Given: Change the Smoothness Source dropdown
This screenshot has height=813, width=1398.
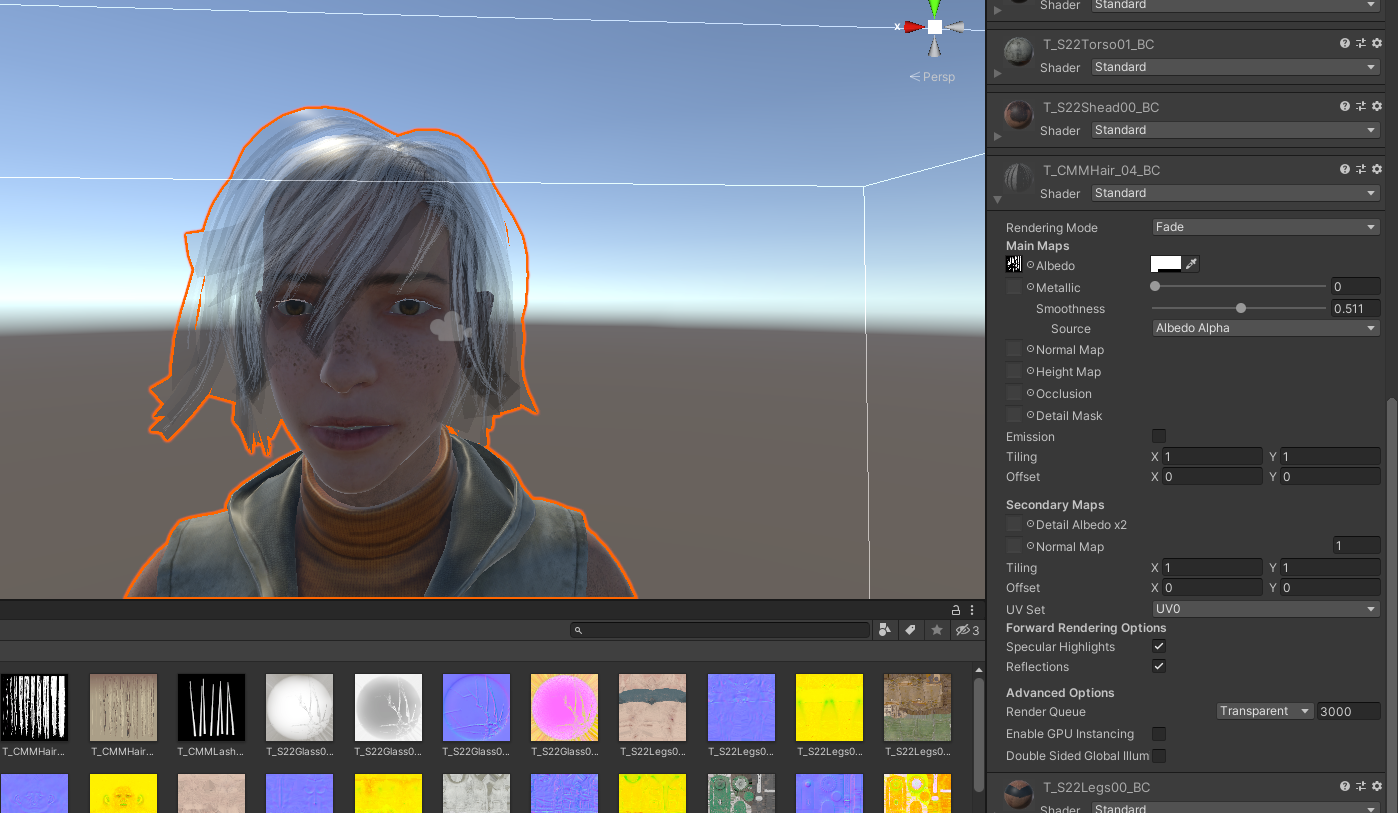Looking at the screenshot, I should click(x=1265, y=327).
